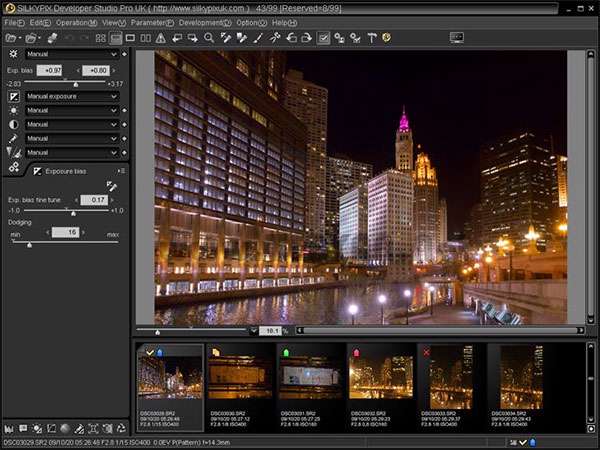
Task: Select the side-by-side split view icon
Action: [145, 38]
